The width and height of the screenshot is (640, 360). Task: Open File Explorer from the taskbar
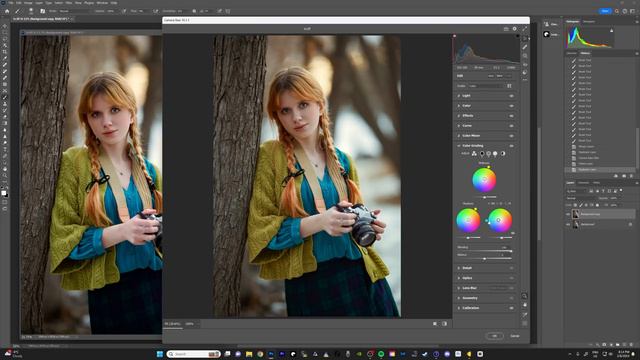(x=249, y=354)
